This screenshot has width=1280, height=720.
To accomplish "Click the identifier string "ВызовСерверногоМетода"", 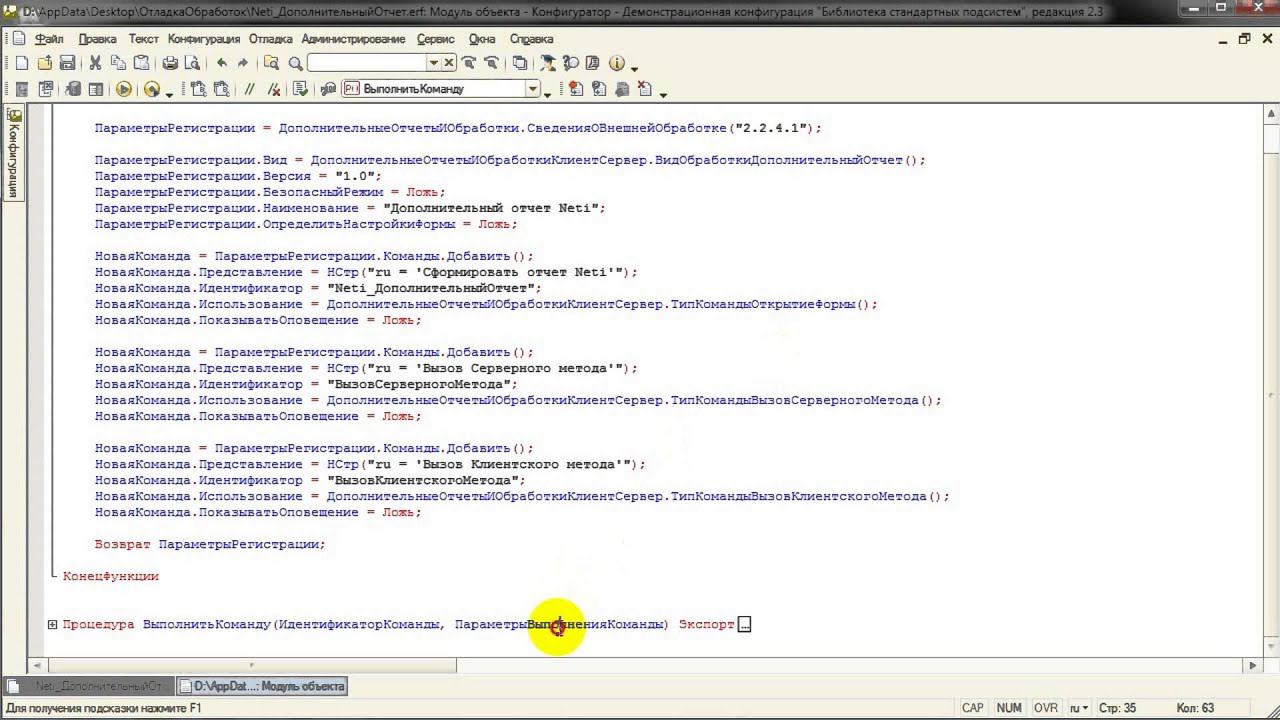I will coord(418,384).
